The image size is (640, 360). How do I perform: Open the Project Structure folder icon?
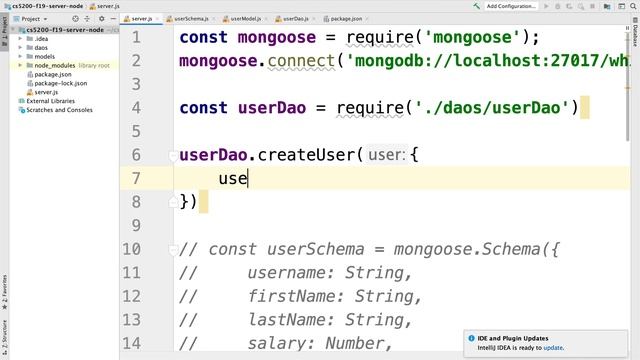607,6
